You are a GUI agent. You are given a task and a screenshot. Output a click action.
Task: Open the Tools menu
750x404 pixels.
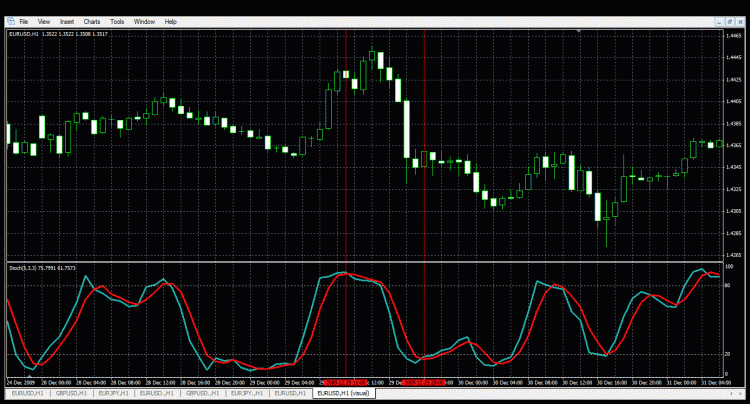pyautogui.click(x=117, y=22)
